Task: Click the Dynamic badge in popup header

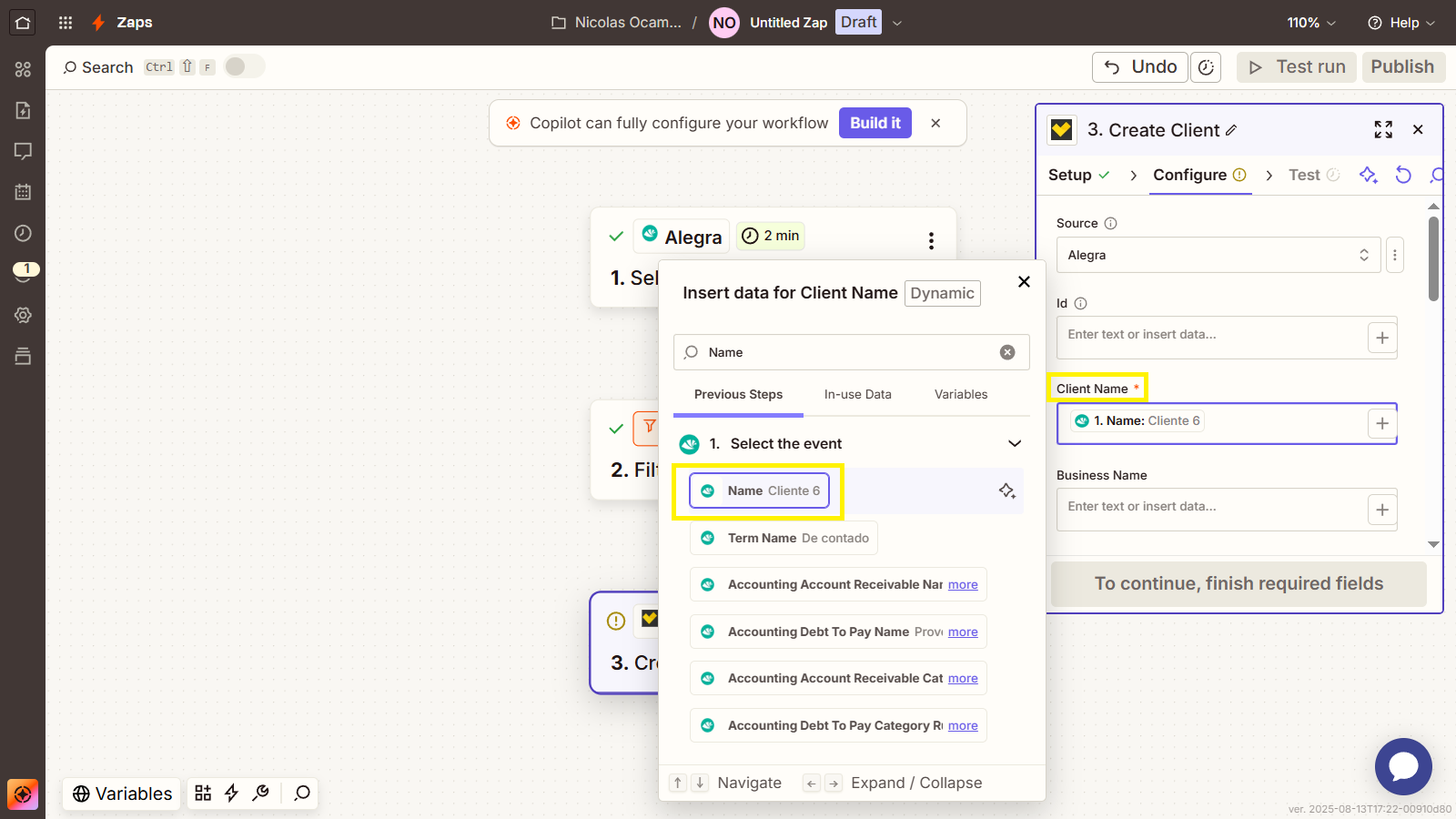Action: point(943,293)
